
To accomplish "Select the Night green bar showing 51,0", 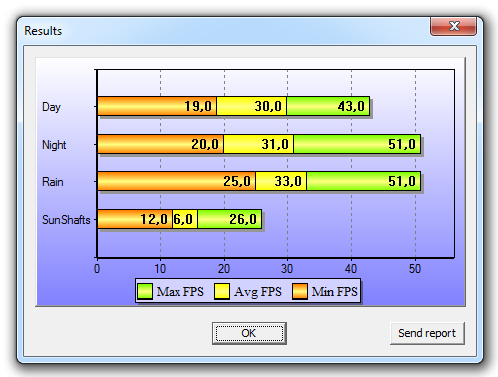I will (x=357, y=144).
